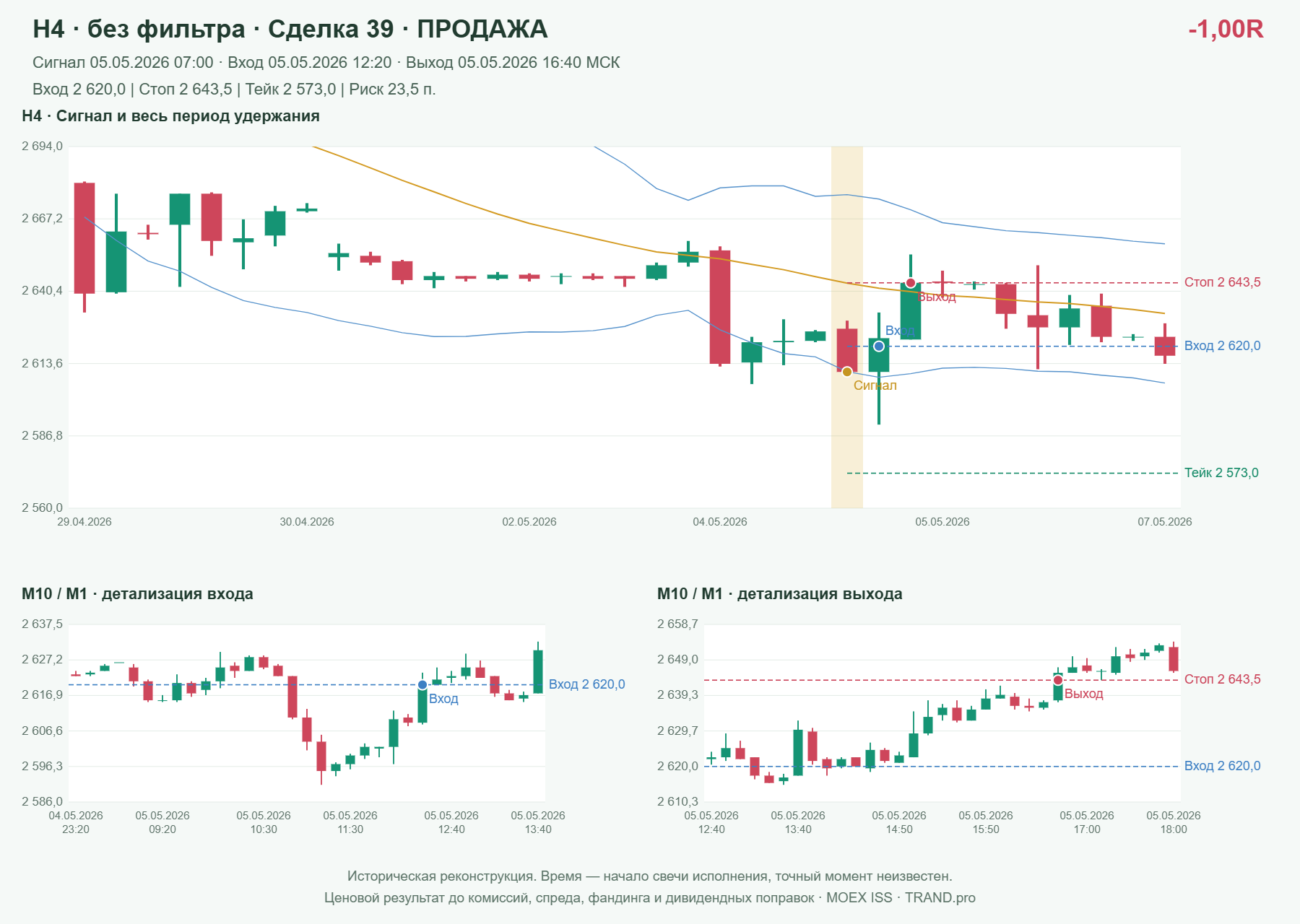Click the '2 586,8' axis value on H4 chart
The height and width of the screenshot is (924, 1300).
(42, 436)
